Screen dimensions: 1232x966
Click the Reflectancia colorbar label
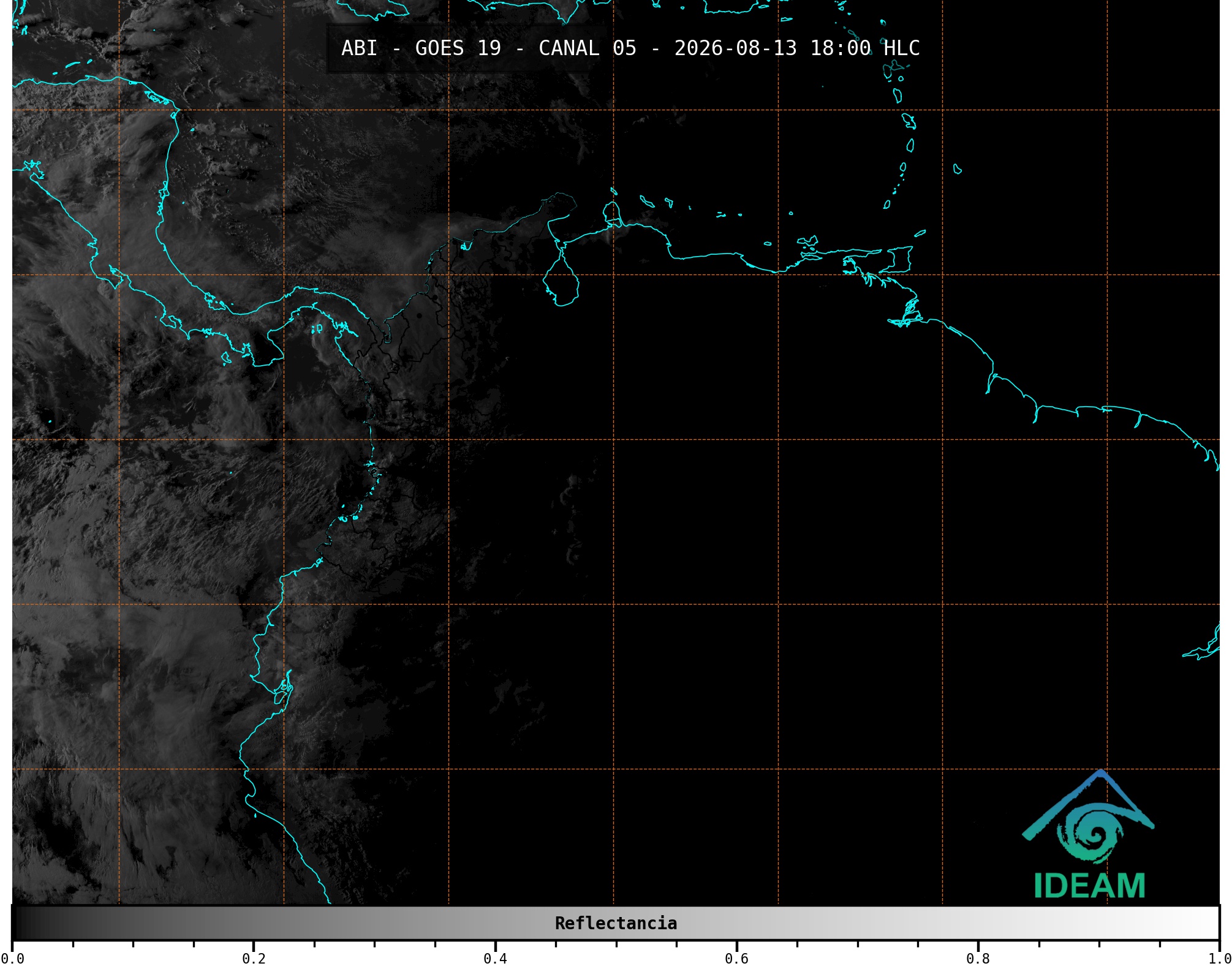point(616,923)
